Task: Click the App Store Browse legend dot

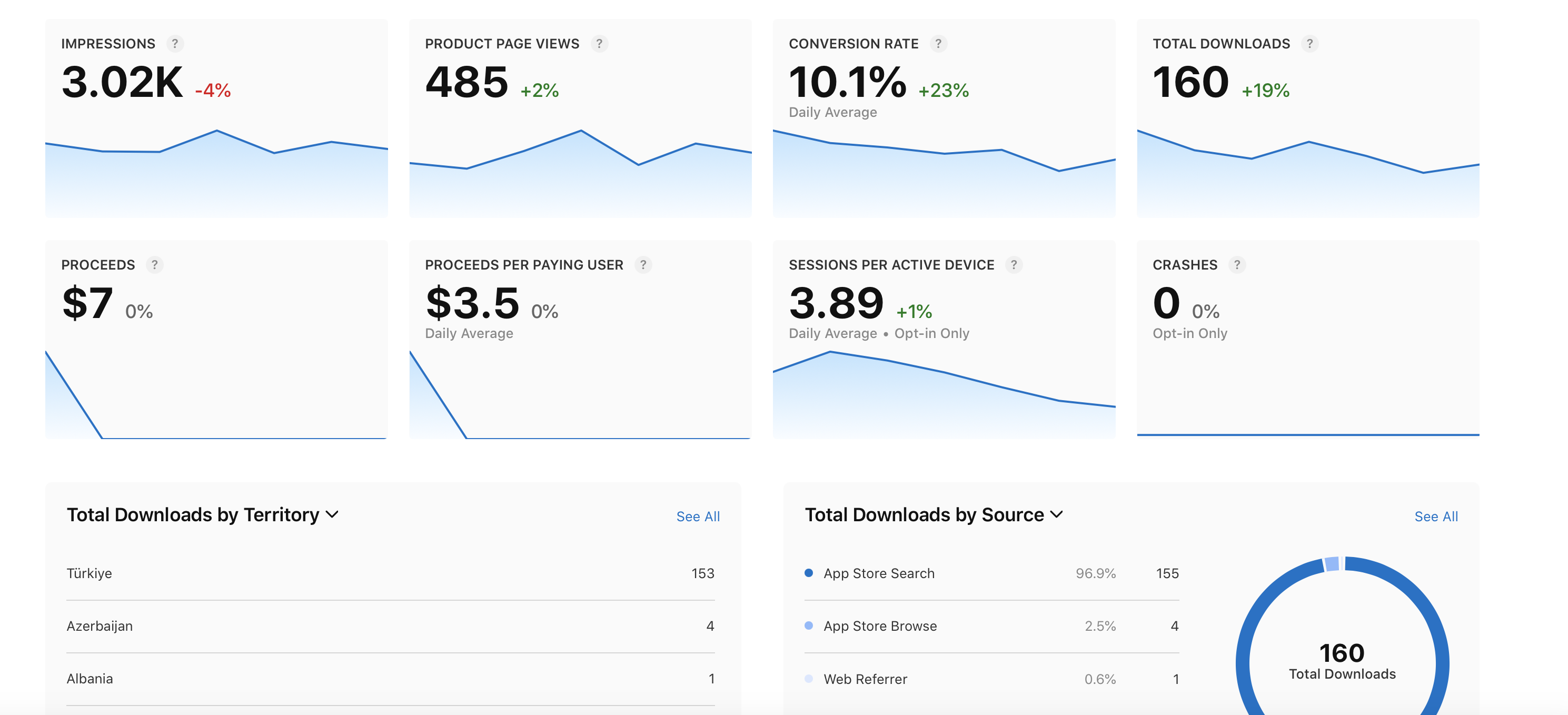Action: (808, 625)
